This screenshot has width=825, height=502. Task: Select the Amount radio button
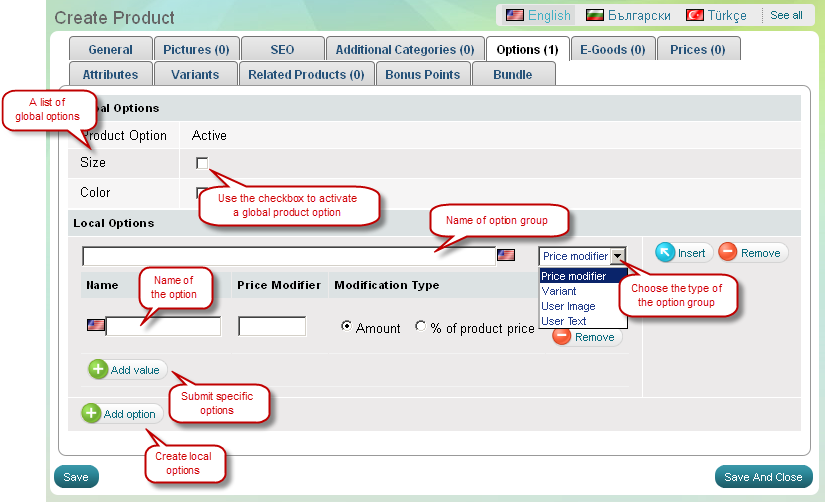coord(346,327)
